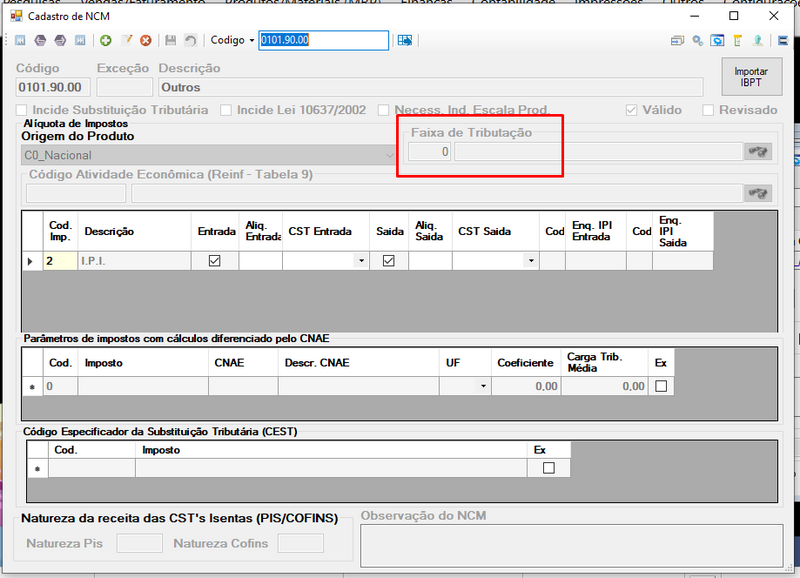This screenshot has height=578, width=800.
Task: Click the Importar IBPT button
Action: click(x=752, y=77)
